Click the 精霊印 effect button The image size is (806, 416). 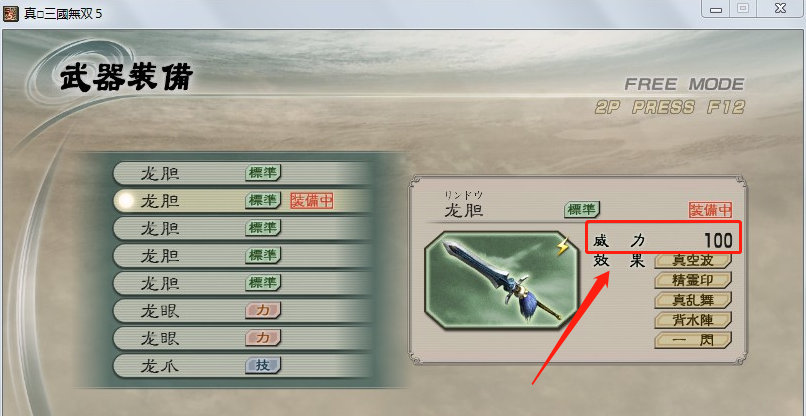point(693,280)
